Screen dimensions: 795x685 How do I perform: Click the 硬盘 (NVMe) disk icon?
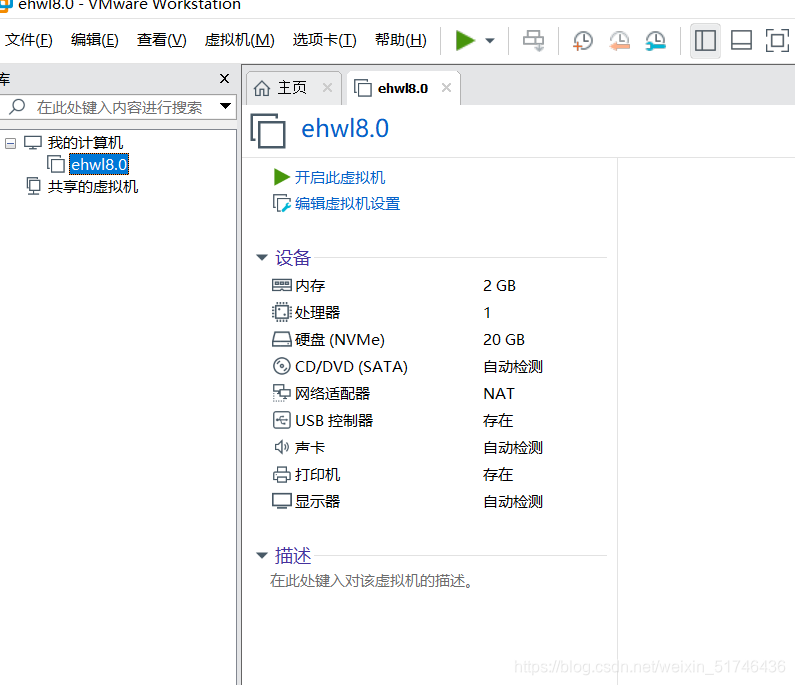(281, 339)
